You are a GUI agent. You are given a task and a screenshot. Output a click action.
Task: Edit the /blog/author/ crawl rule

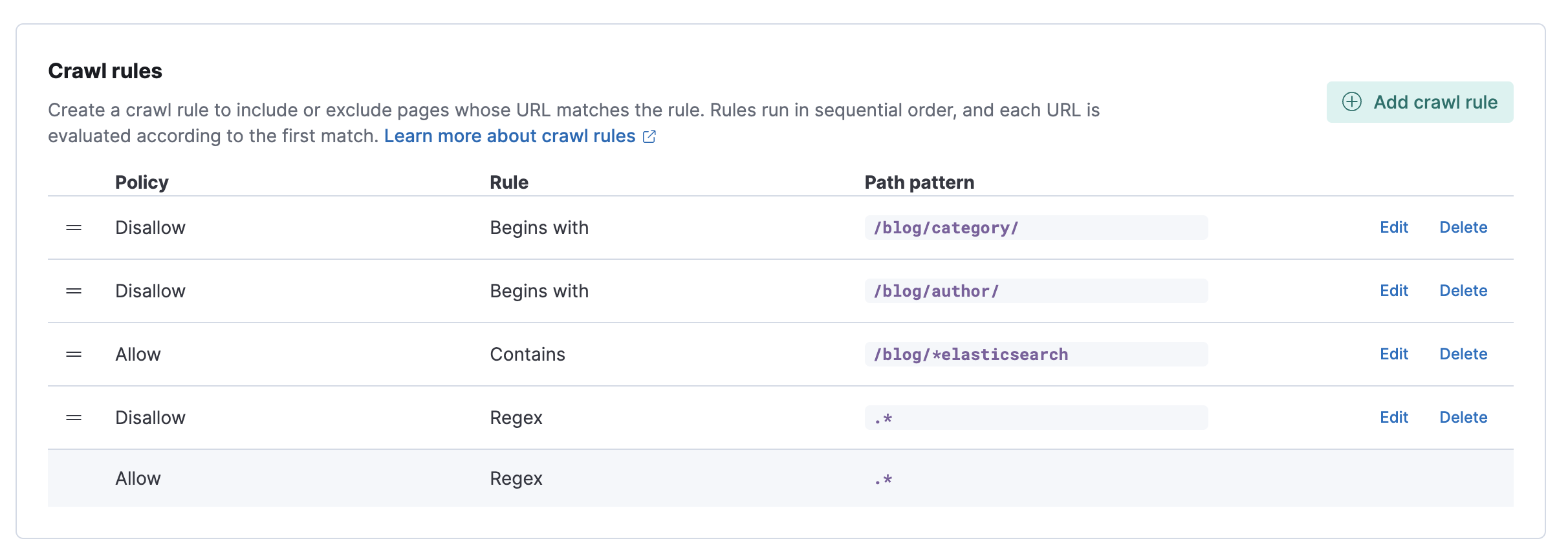click(x=1393, y=291)
